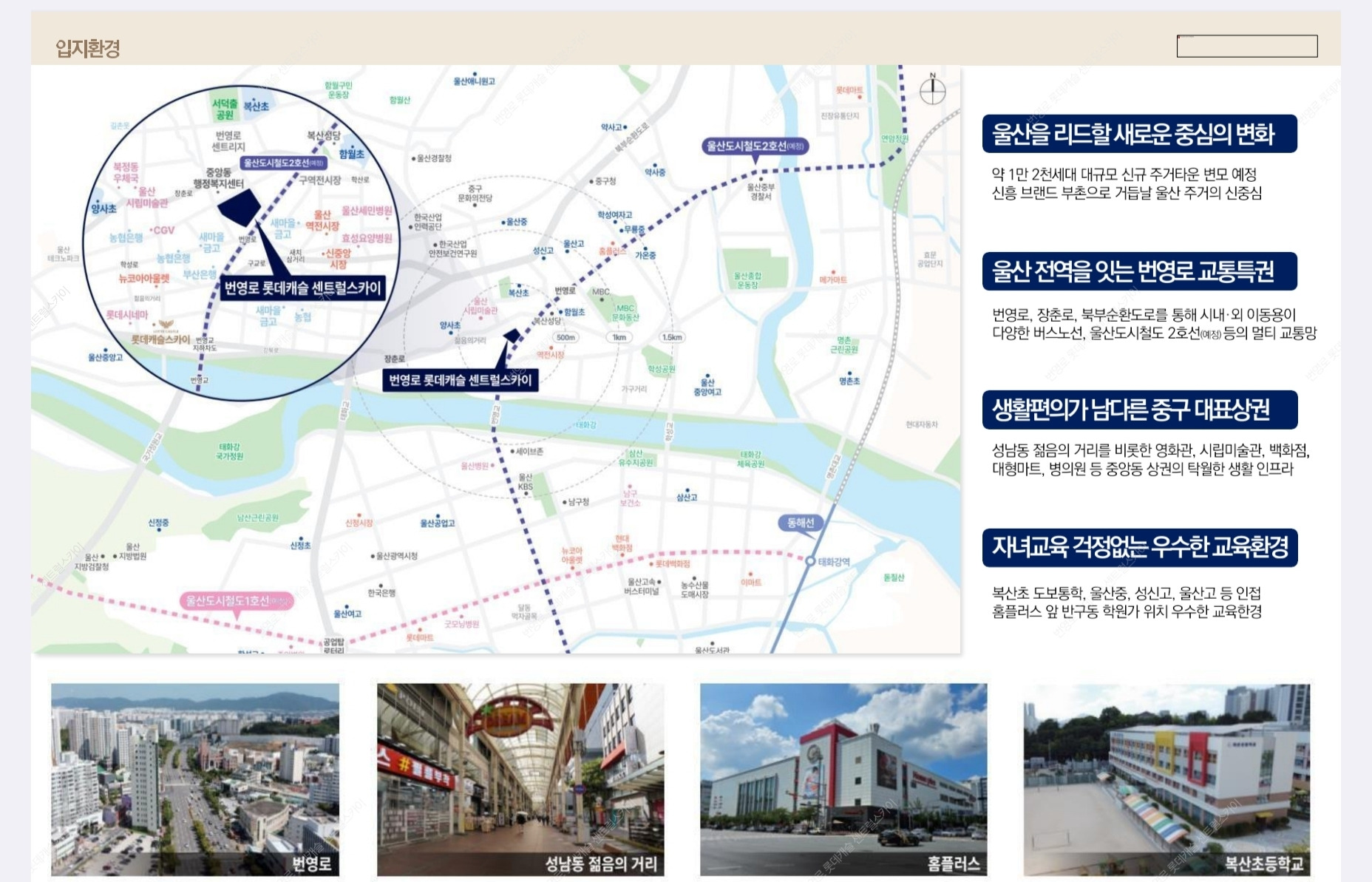Open the 번영로 aerial photo
This screenshot has height=882, width=1372.
195,779
